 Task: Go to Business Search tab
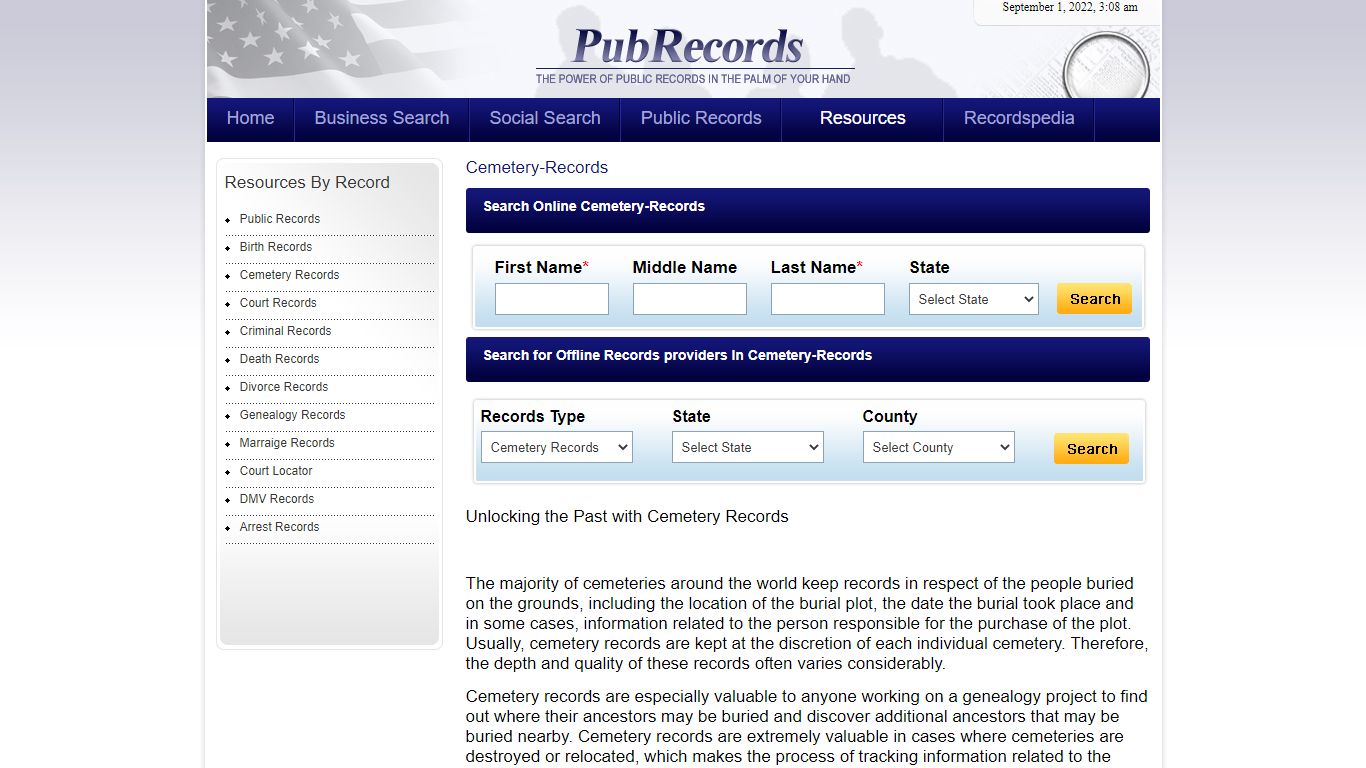click(x=382, y=118)
